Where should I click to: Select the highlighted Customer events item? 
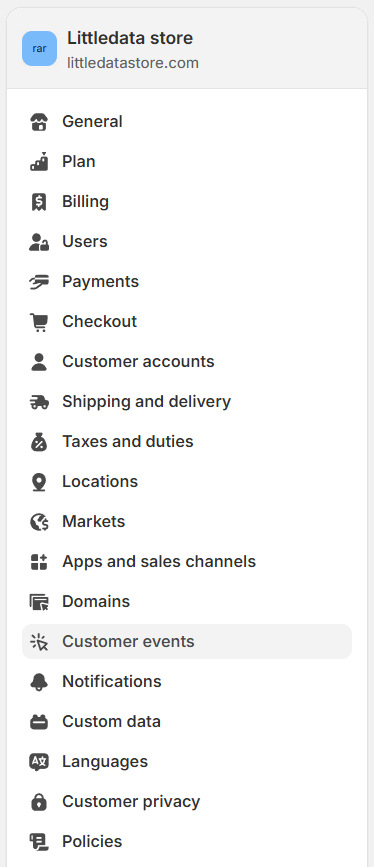point(187,641)
